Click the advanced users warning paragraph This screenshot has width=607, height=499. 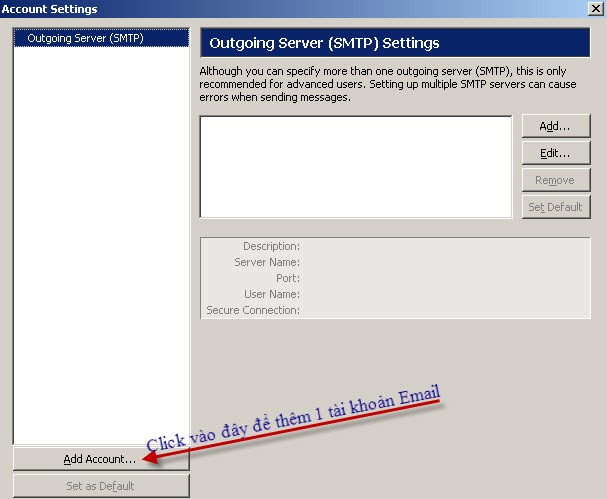(x=388, y=84)
